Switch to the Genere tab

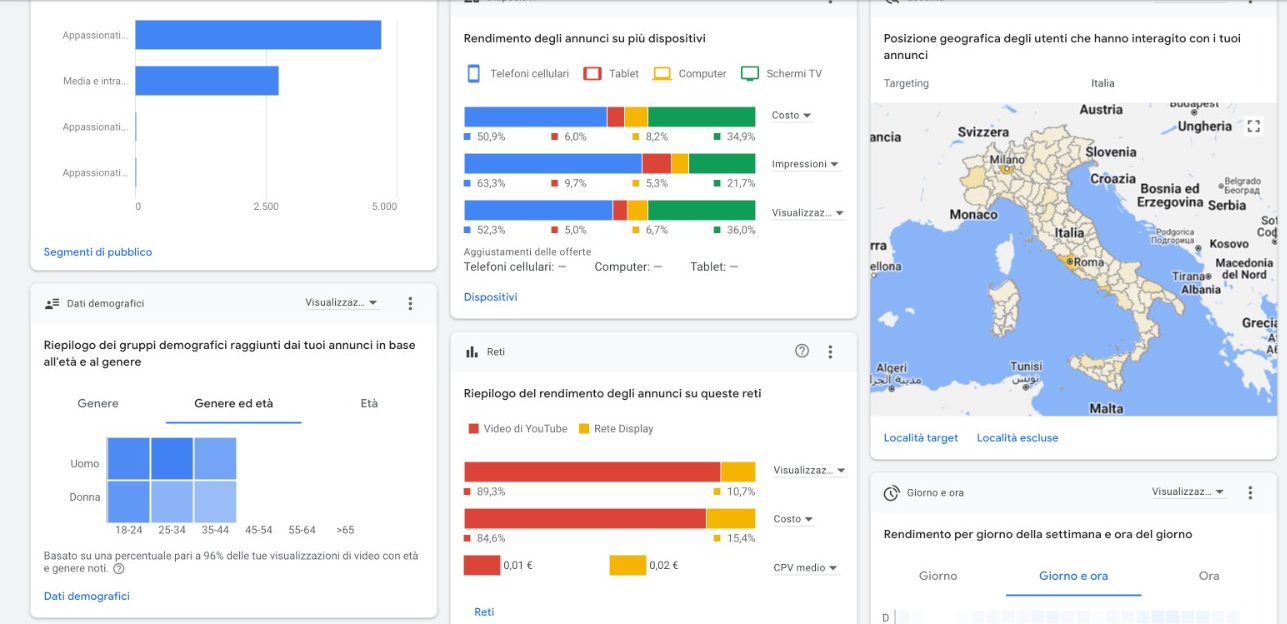[98, 404]
